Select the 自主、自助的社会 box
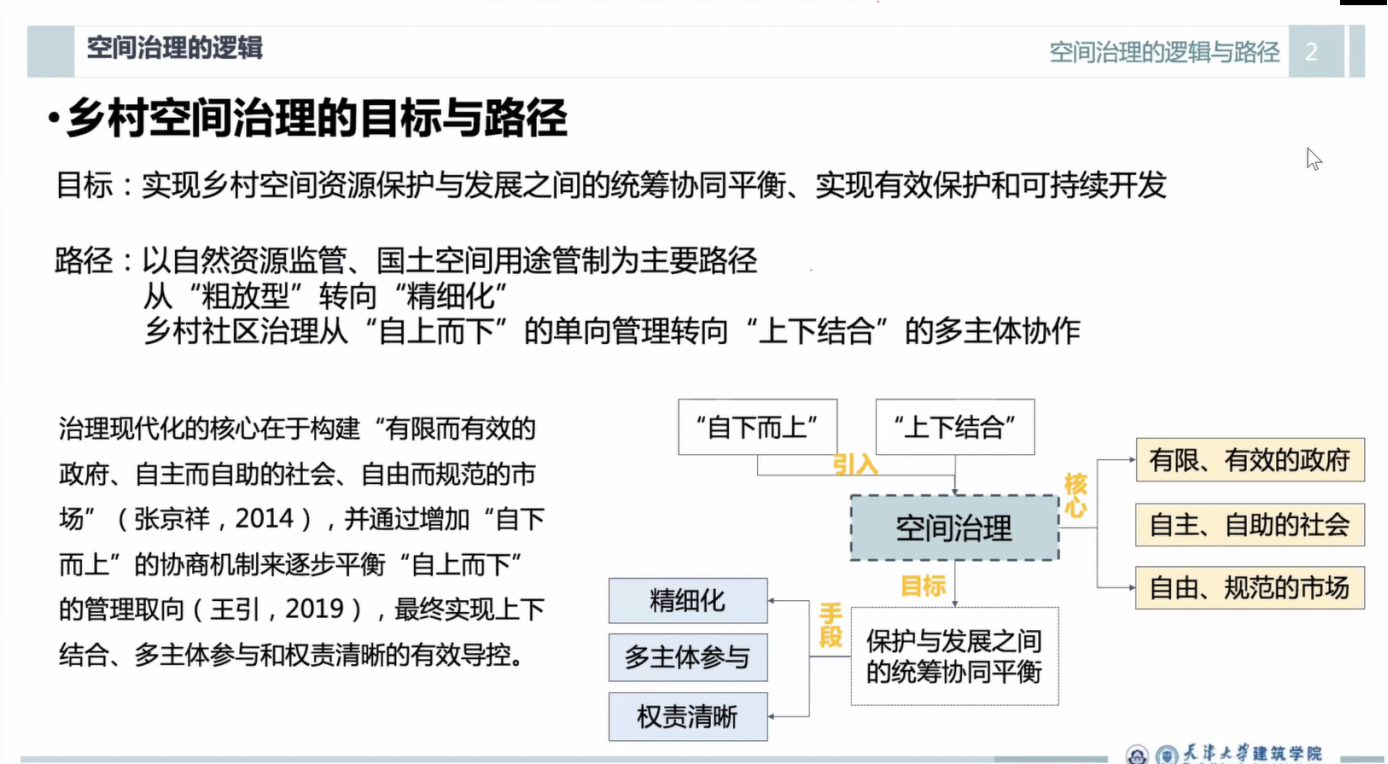The image size is (1388, 764). pyautogui.click(x=1249, y=524)
